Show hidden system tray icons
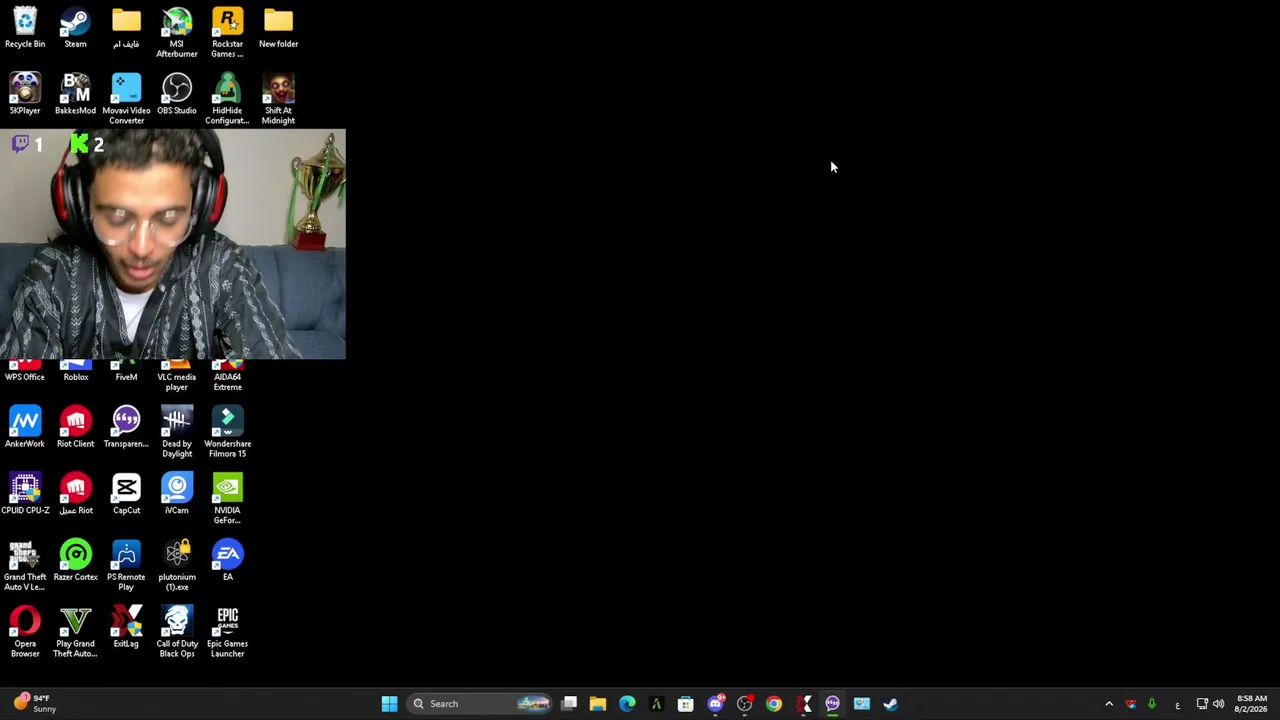 pyautogui.click(x=1109, y=704)
